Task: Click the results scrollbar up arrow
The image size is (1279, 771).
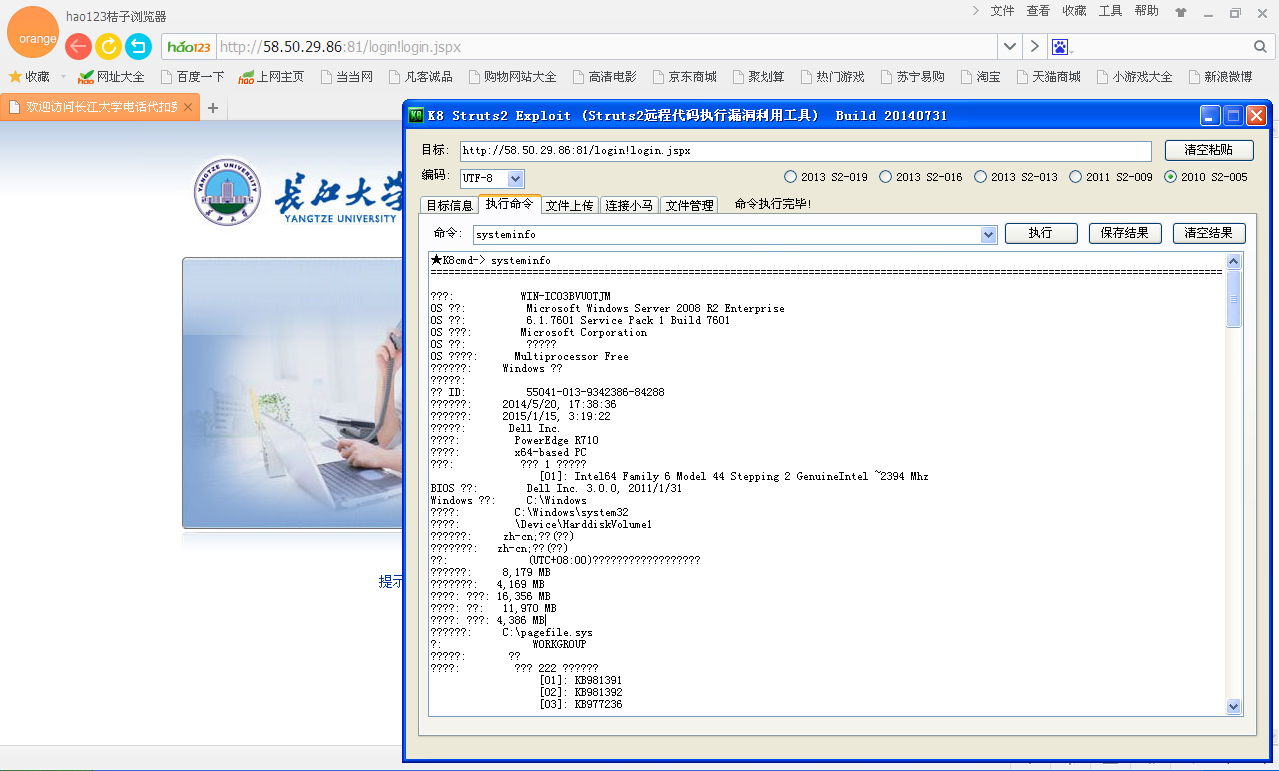Action: (x=1234, y=261)
